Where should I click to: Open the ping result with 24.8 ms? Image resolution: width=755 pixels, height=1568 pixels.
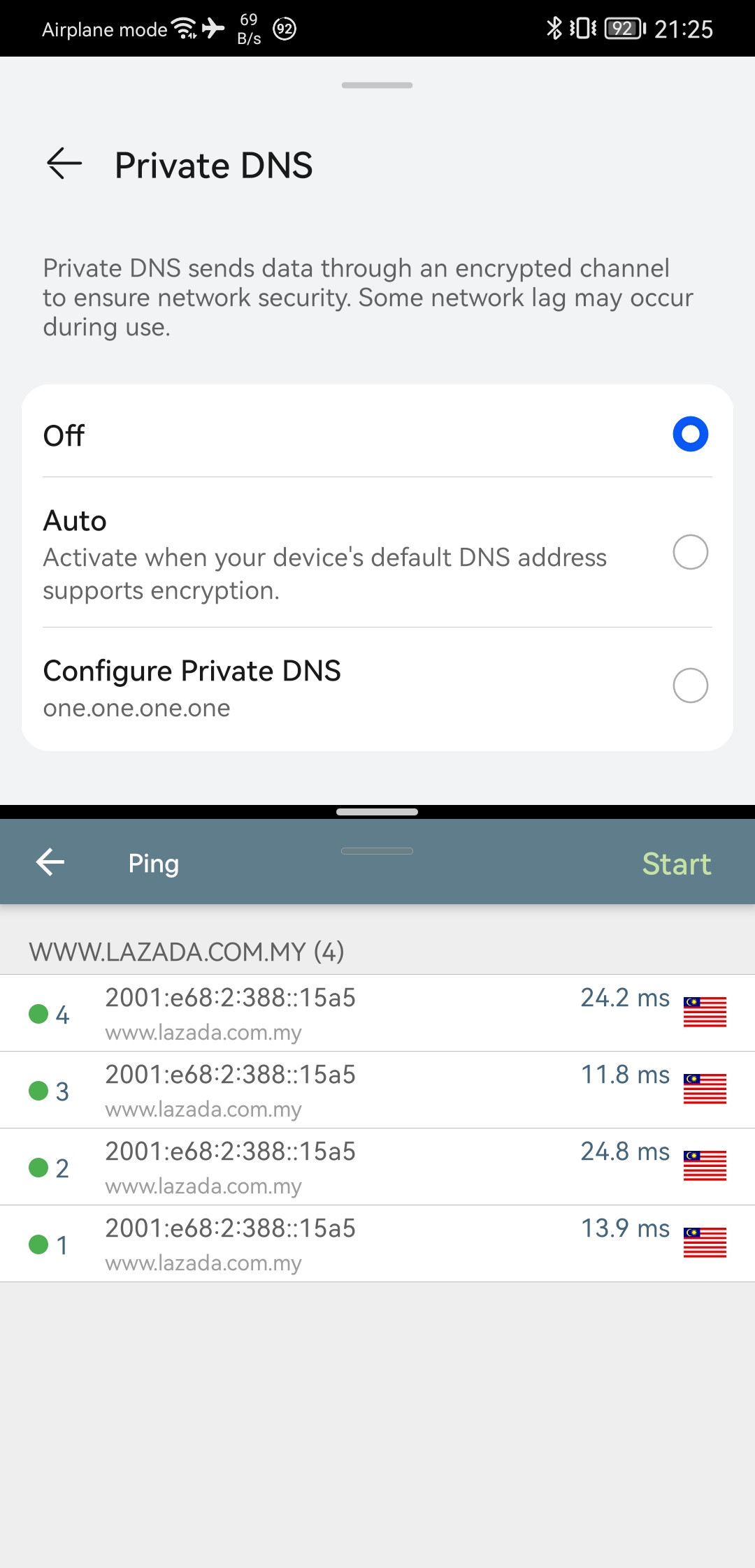click(x=377, y=1167)
